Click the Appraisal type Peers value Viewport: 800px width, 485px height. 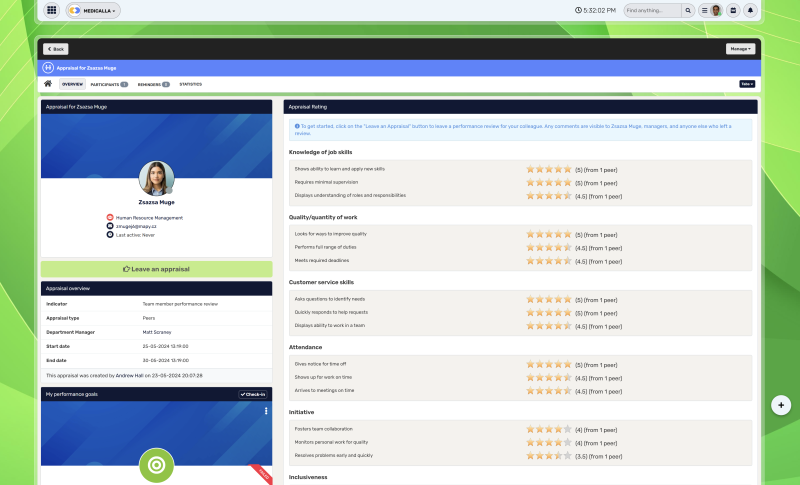pyautogui.click(x=148, y=318)
